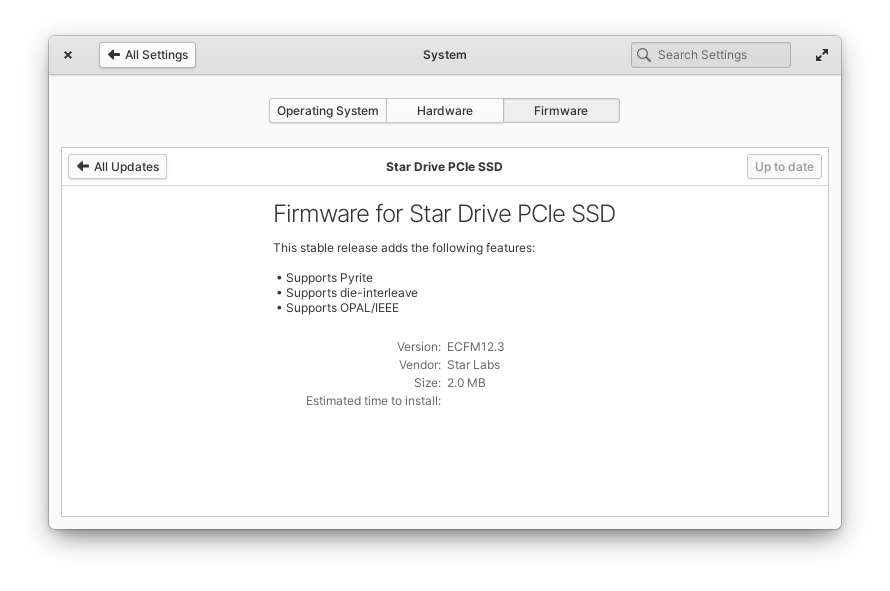Click the Supports OPAL/IEEE feature line
The width and height of the screenshot is (890, 591).
(x=341, y=308)
